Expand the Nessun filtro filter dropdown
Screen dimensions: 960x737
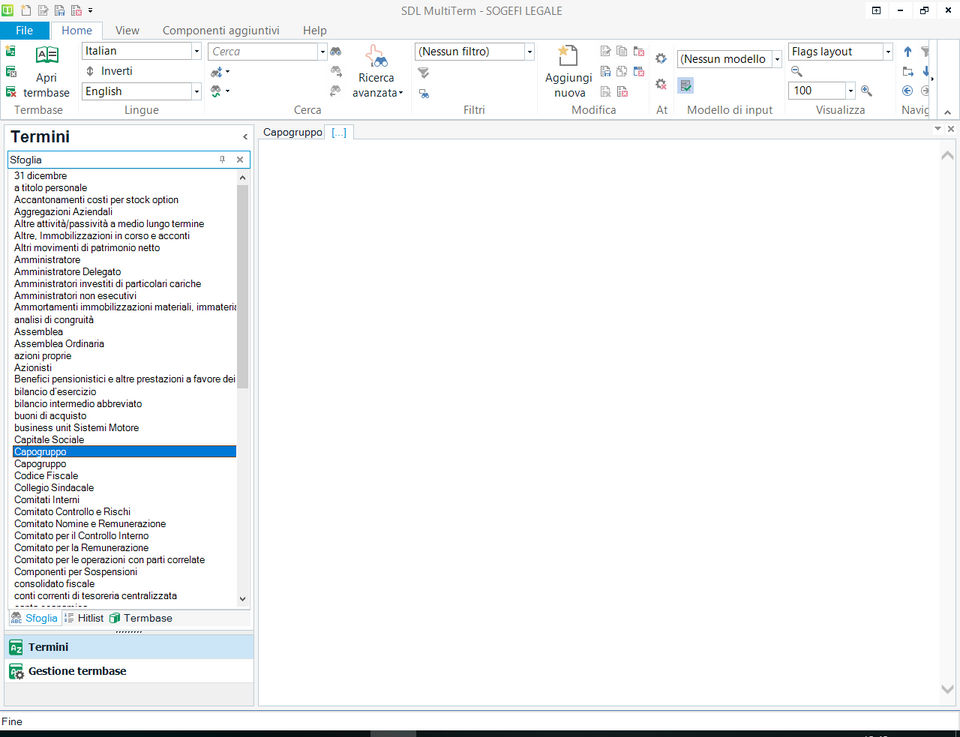click(529, 51)
